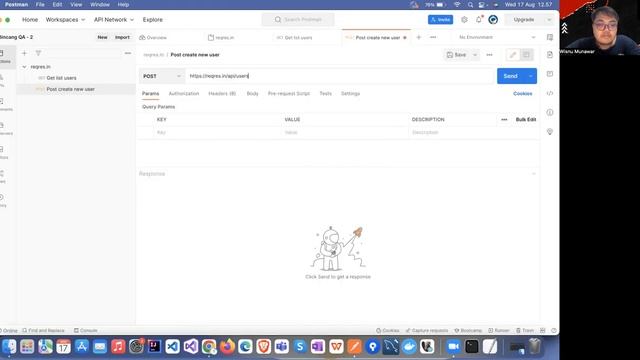Click the Send button

pyautogui.click(x=511, y=76)
